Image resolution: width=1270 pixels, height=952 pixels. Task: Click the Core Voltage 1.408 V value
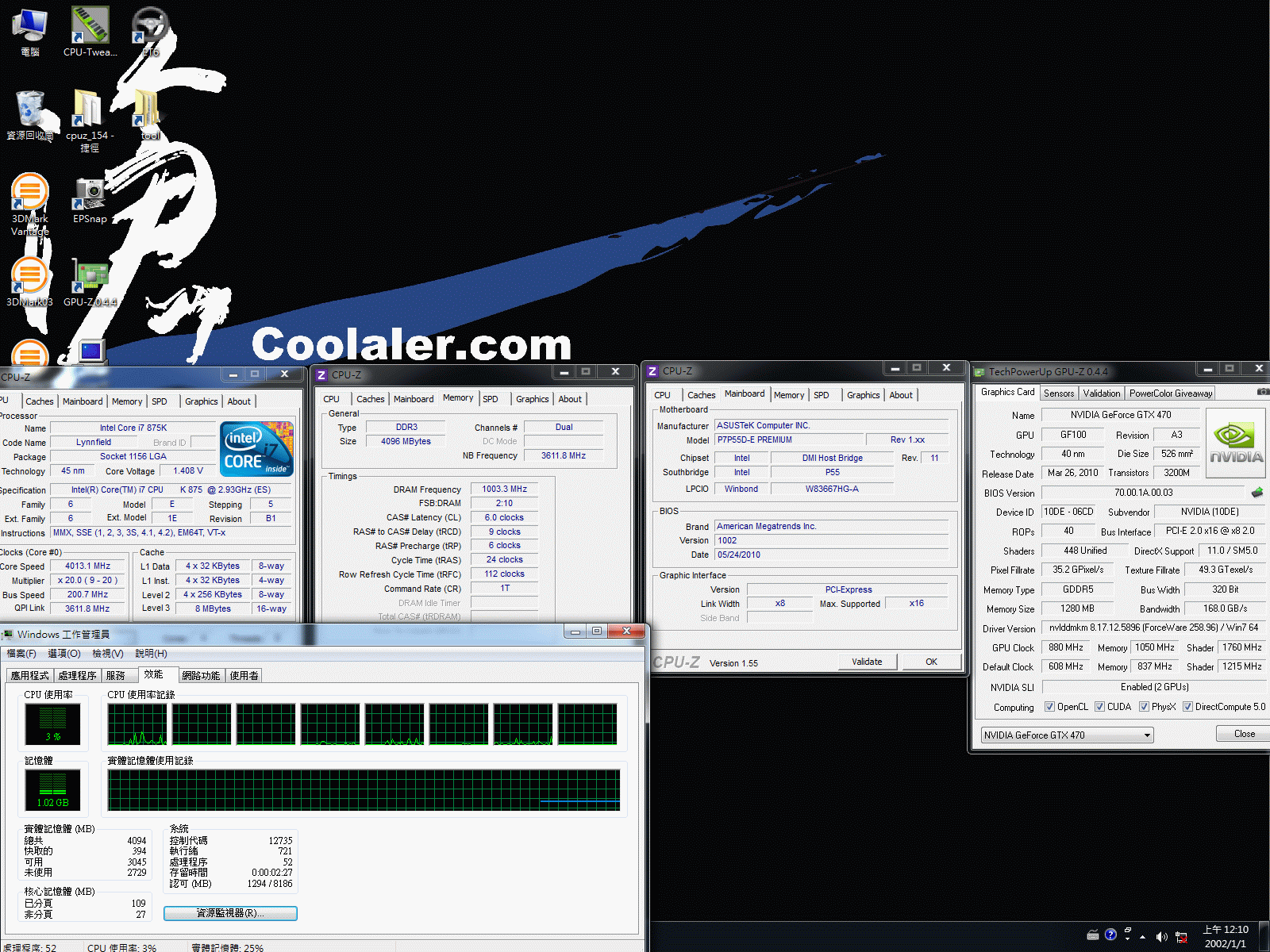tap(188, 470)
